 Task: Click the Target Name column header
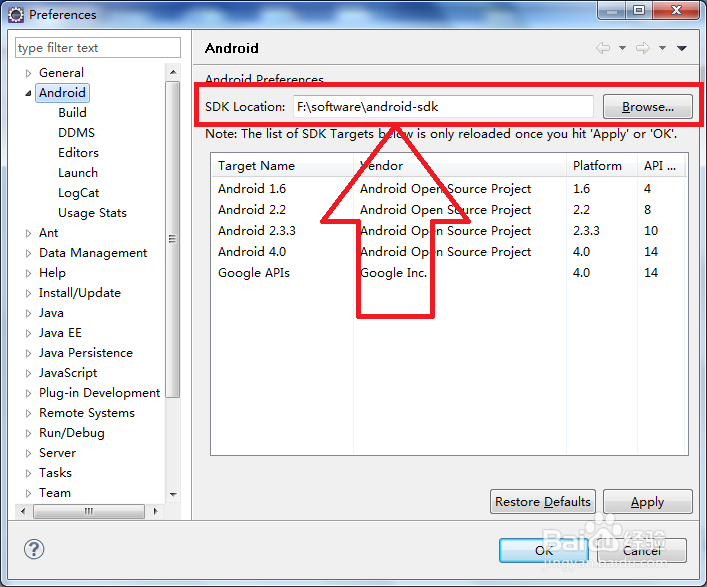point(282,165)
